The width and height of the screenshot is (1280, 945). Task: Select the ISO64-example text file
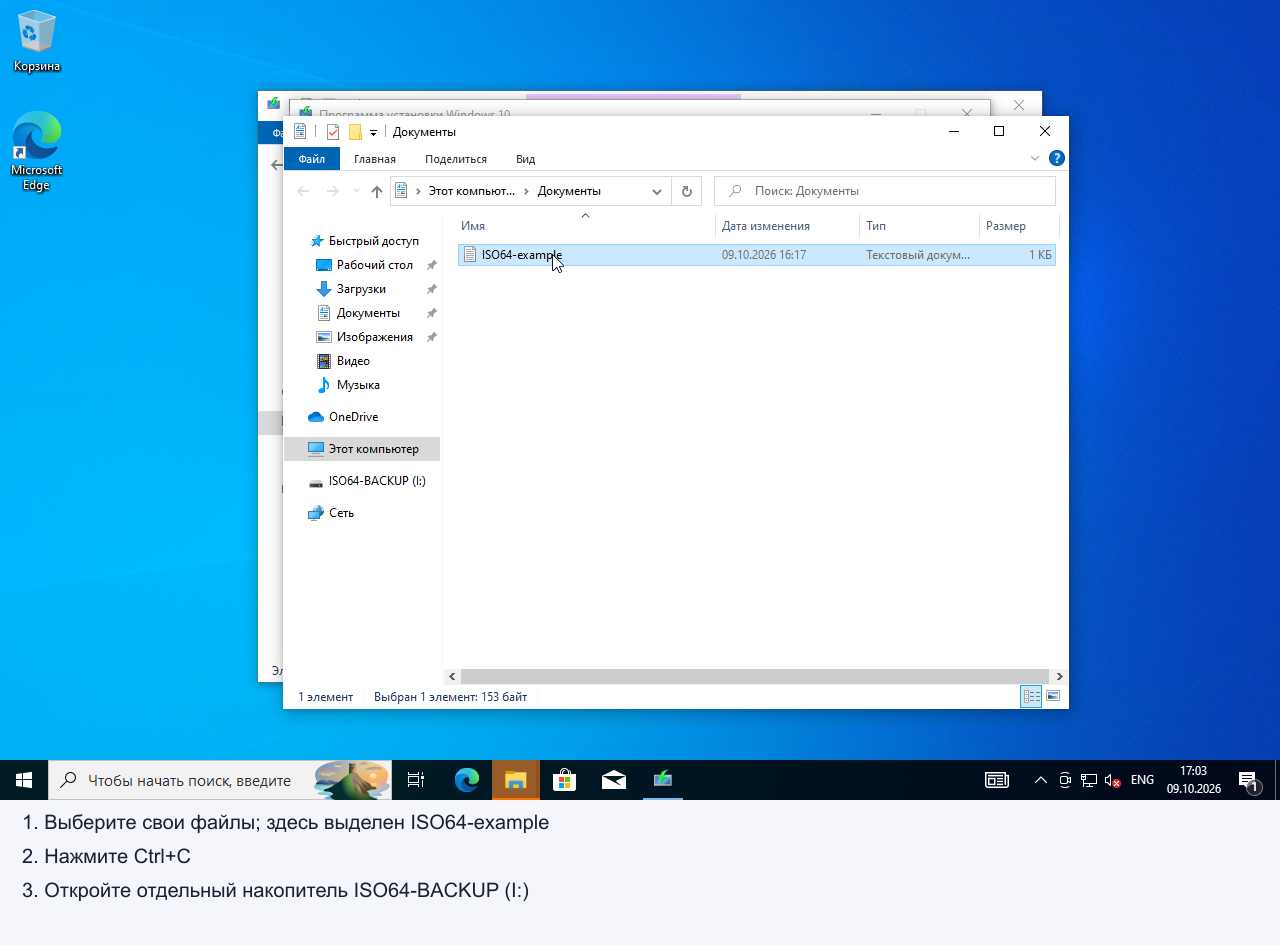757,255
